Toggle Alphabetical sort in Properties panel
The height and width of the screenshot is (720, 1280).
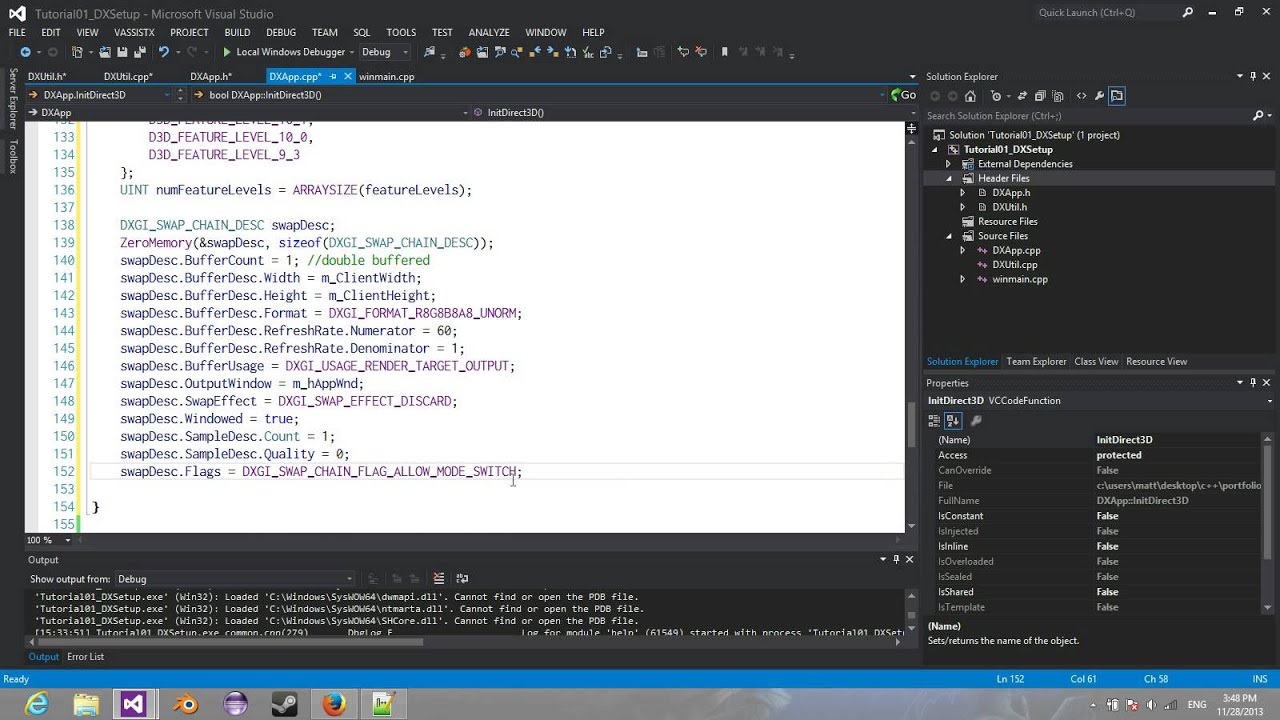(953, 421)
